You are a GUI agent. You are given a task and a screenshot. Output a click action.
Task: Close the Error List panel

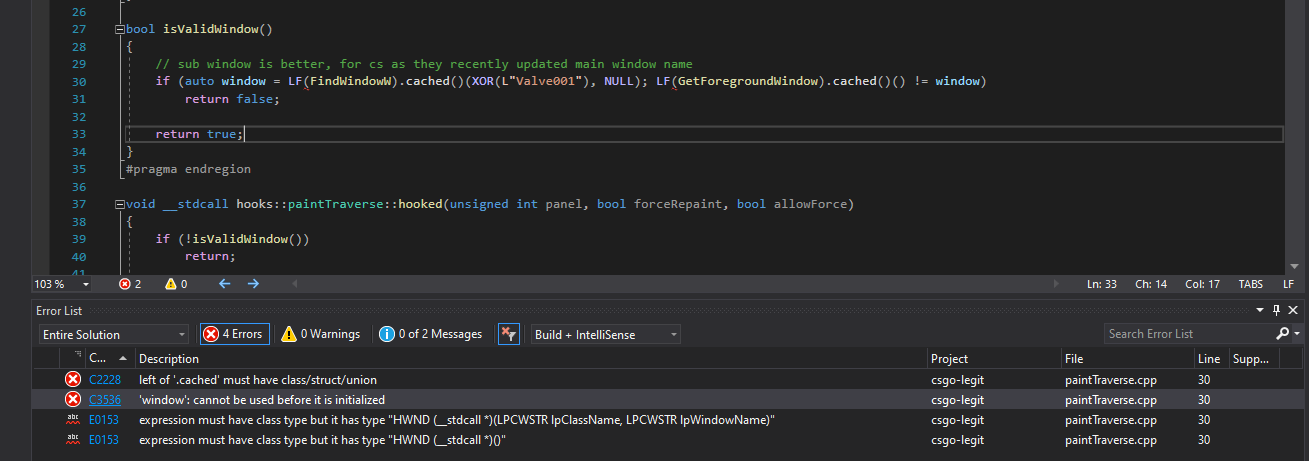pyautogui.click(x=1294, y=311)
